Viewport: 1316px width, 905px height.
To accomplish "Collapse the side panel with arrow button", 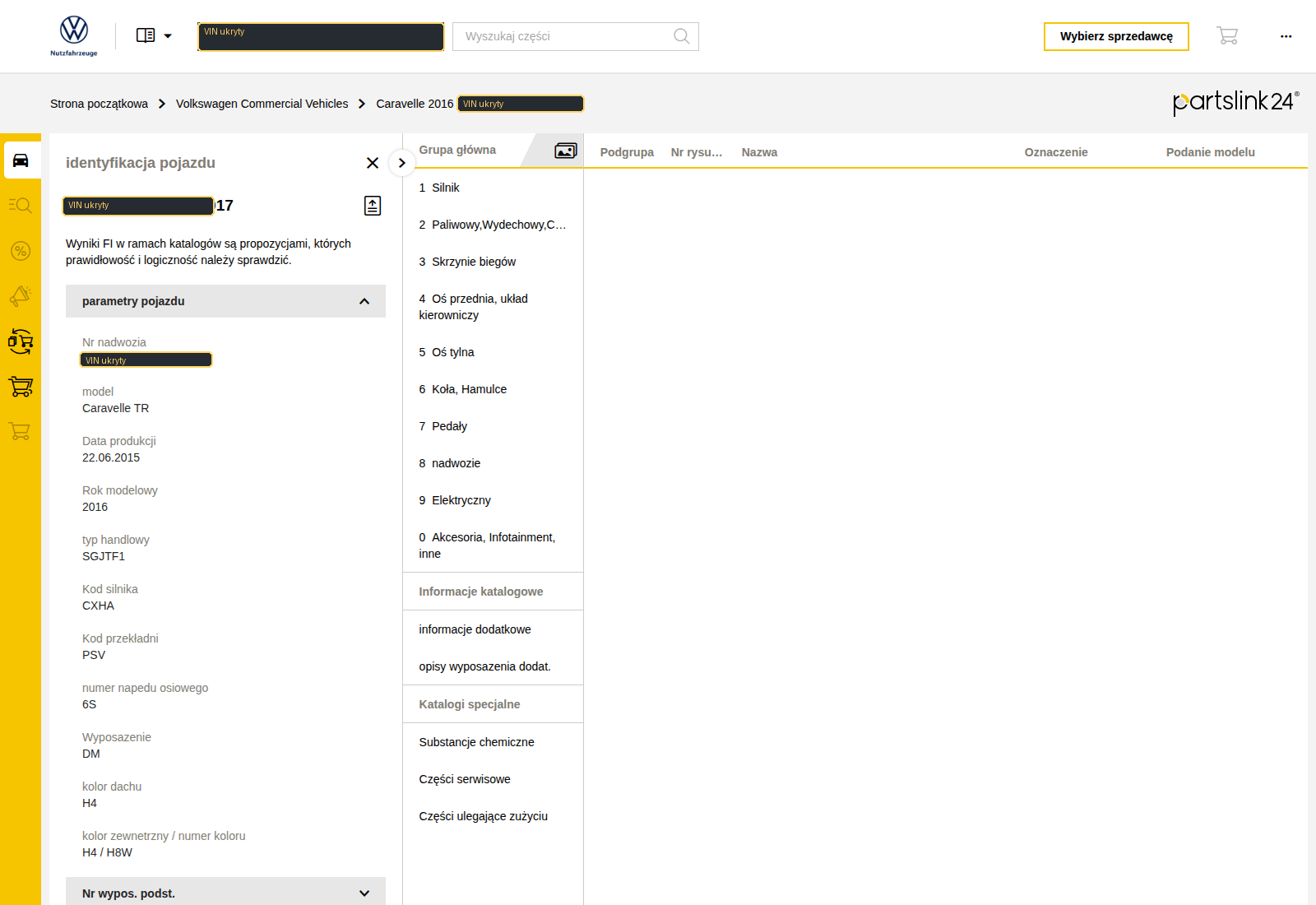I will pos(401,163).
